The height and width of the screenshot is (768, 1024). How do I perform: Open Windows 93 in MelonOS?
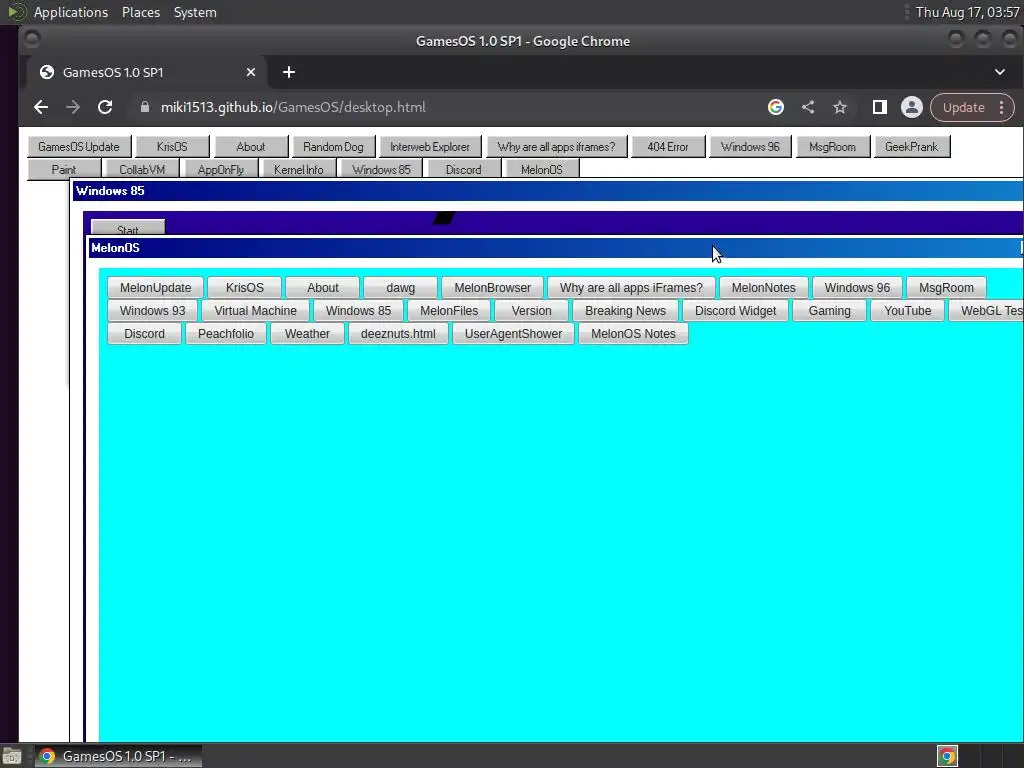tap(152, 310)
